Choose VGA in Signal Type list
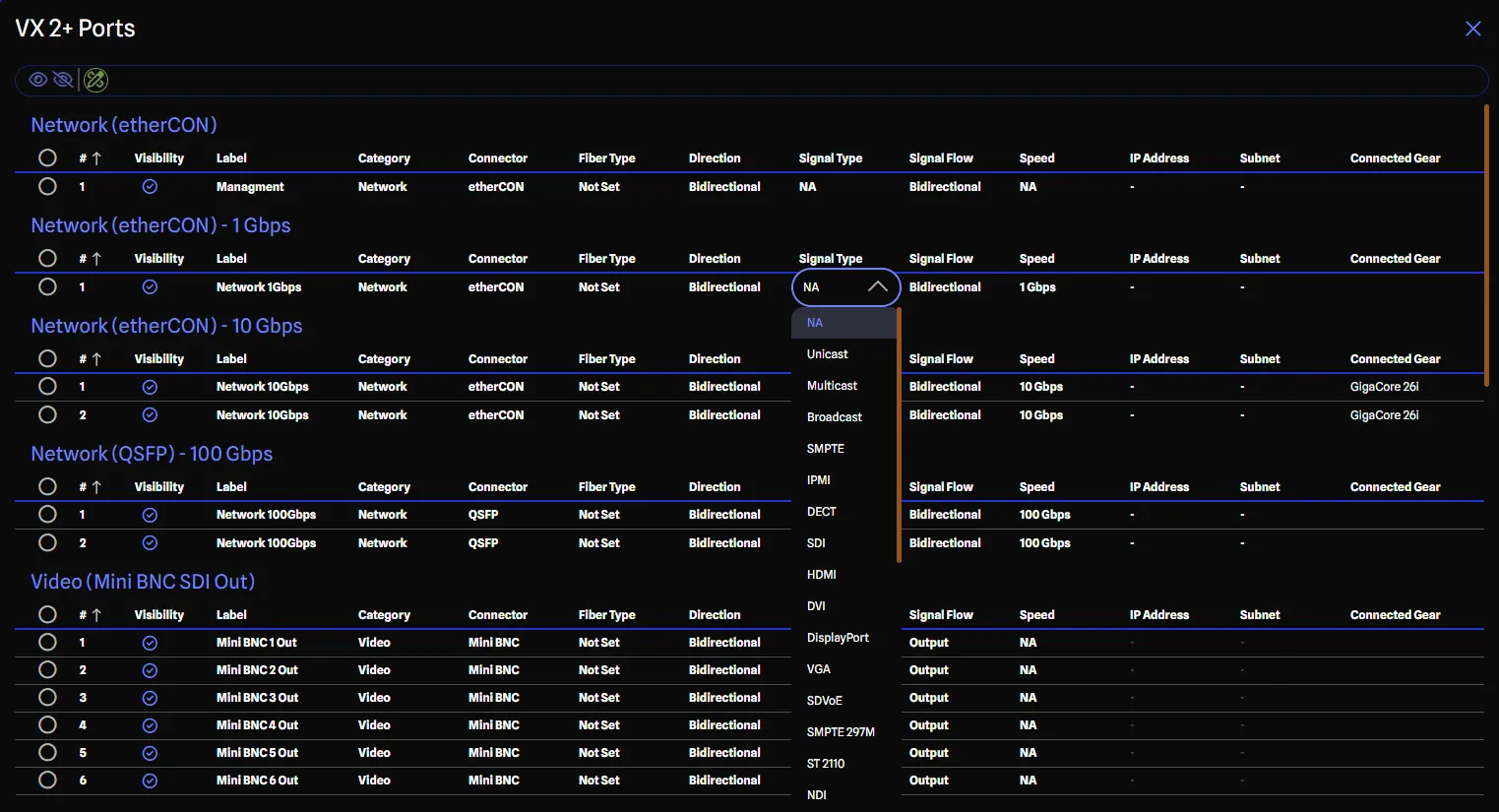The height and width of the screenshot is (812, 1499). [x=844, y=669]
